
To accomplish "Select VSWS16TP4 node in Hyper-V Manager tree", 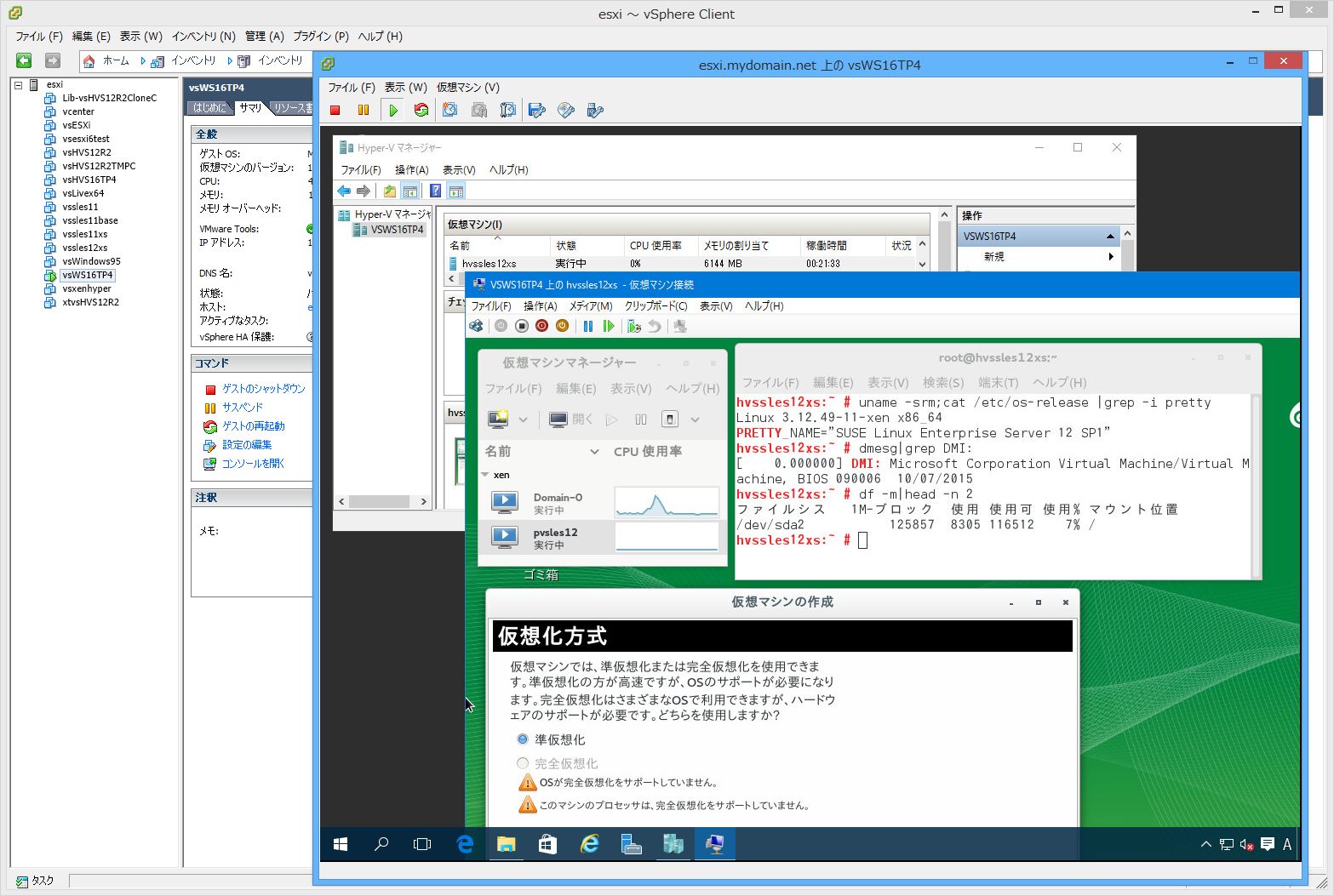I will (x=397, y=230).
